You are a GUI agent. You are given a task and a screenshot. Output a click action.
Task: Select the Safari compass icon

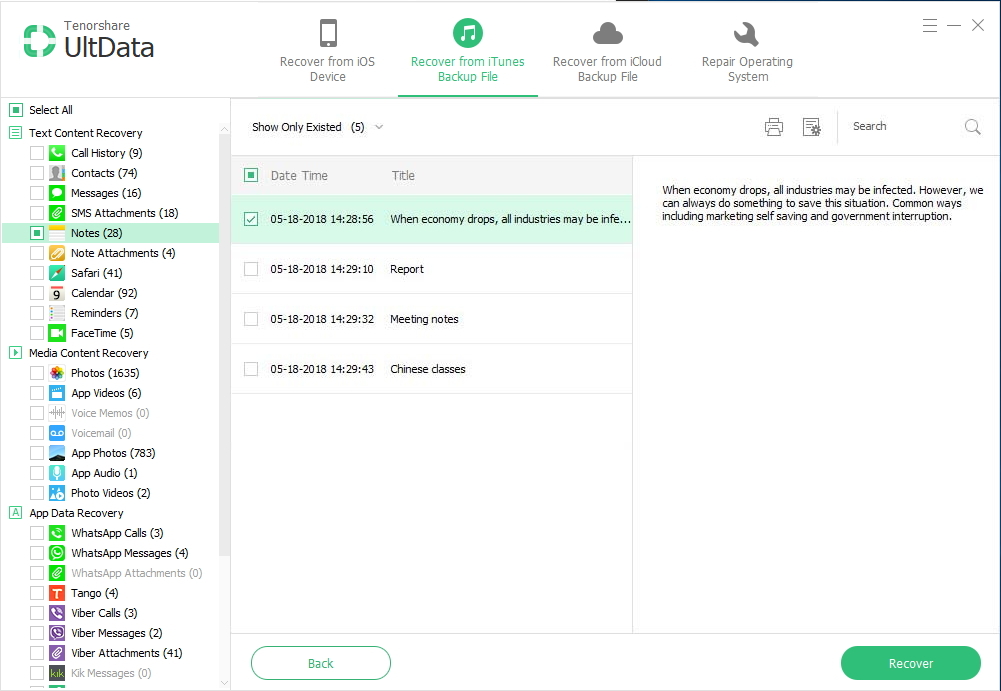(57, 273)
